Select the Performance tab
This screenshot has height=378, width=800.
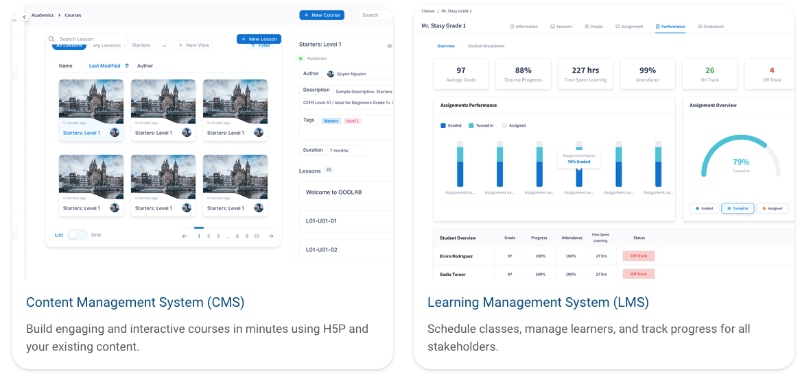pos(670,26)
